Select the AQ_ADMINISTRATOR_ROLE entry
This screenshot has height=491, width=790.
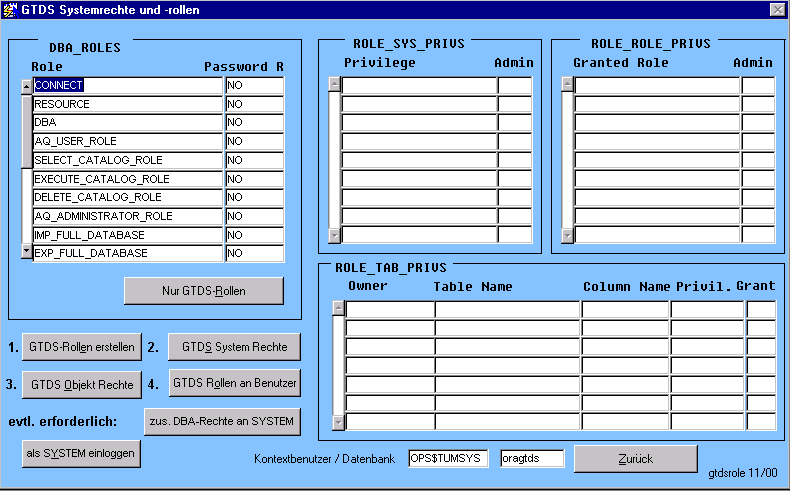pyautogui.click(x=127, y=216)
